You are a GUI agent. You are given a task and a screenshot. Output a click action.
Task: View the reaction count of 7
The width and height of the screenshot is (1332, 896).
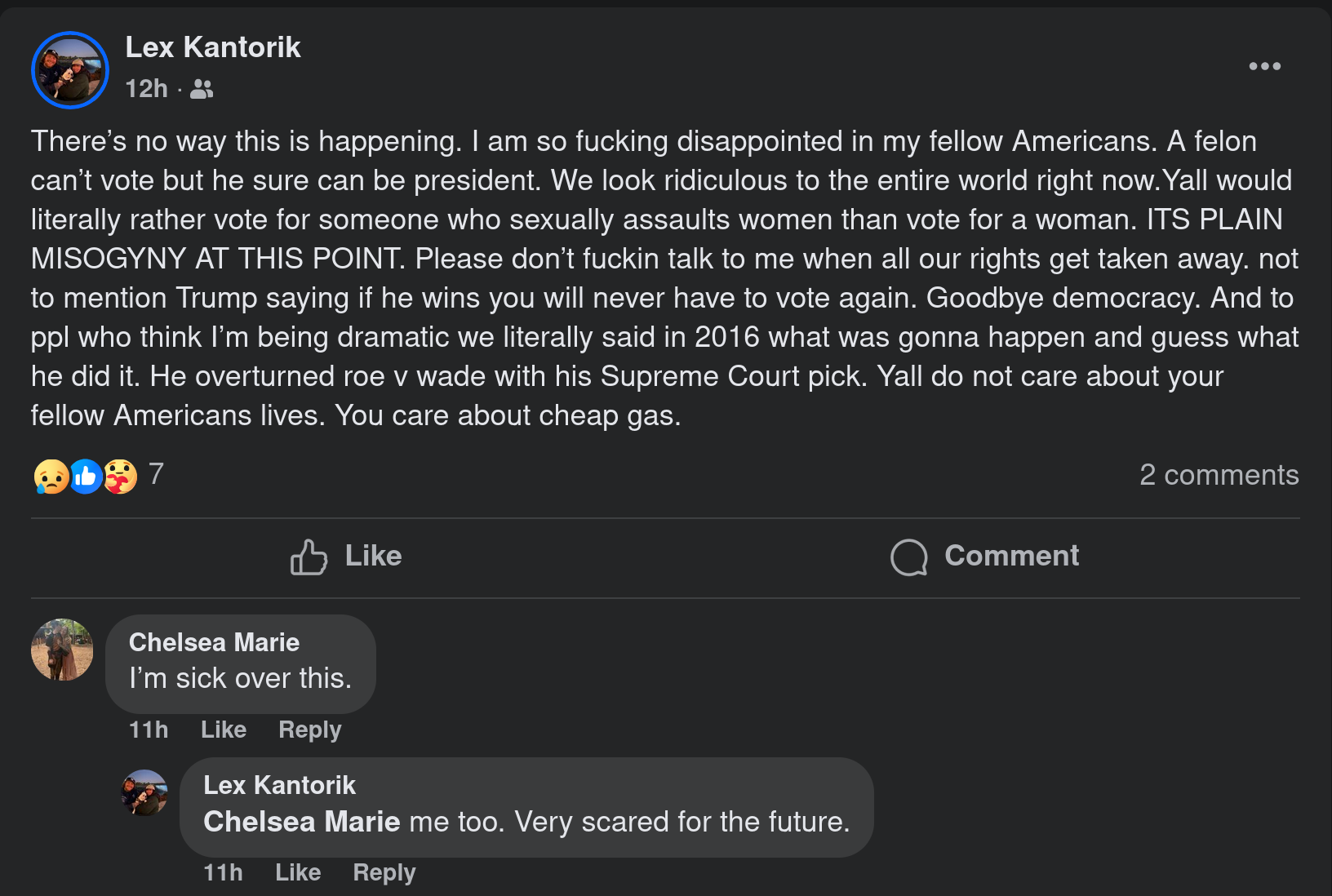coord(157,474)
